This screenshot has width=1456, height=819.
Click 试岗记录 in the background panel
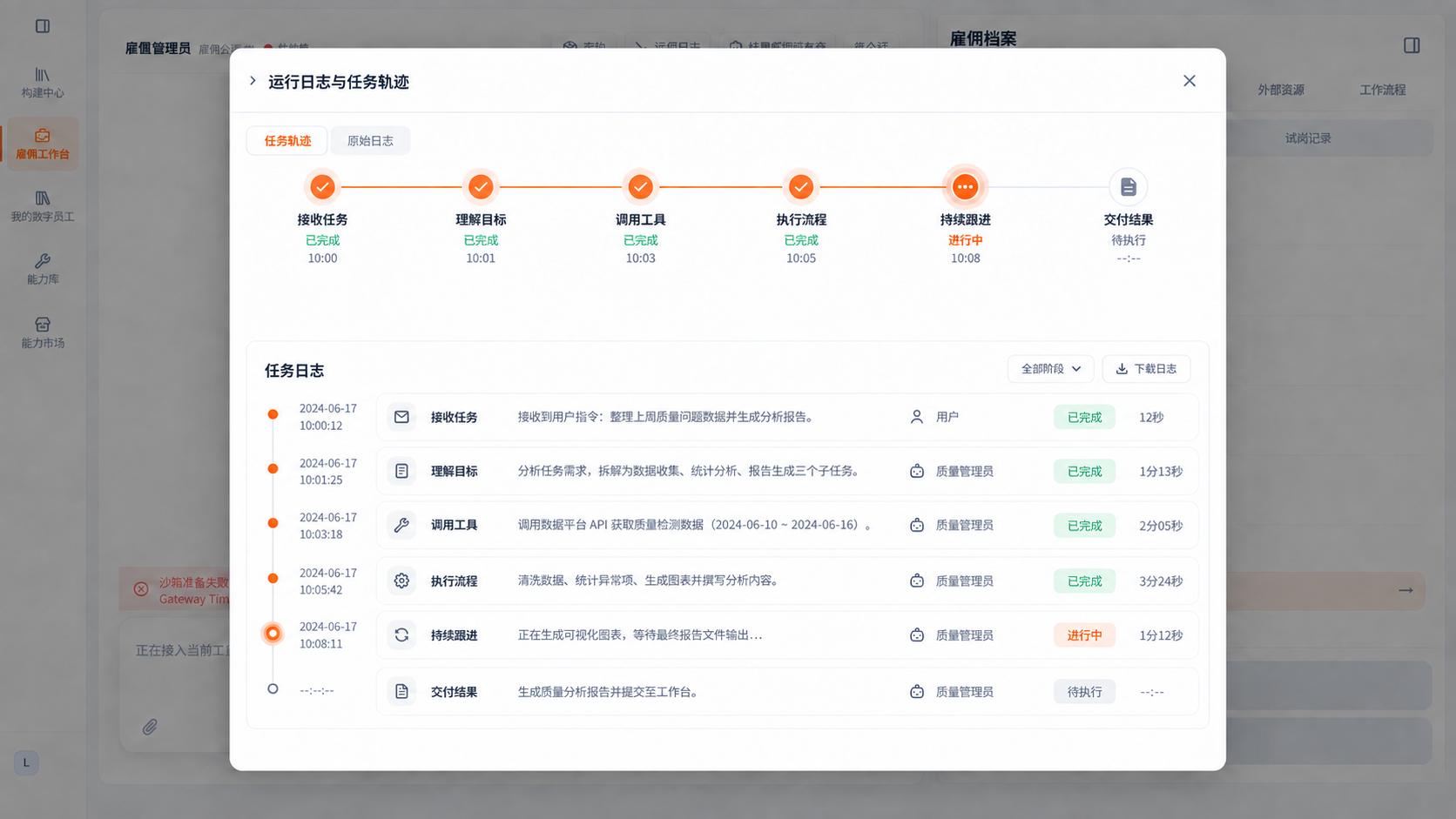point(1308,138)
